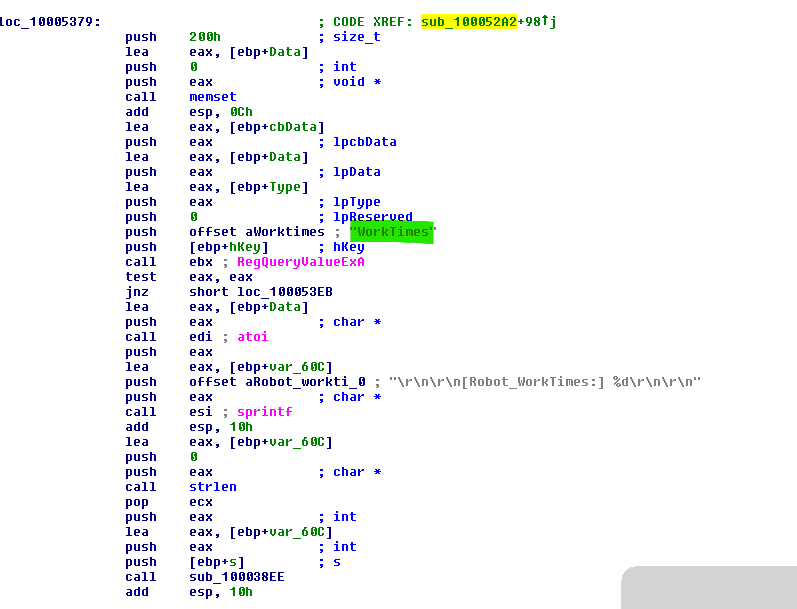
Task: Click the Robot_WorkTimes format string comment
Action: 544,382
